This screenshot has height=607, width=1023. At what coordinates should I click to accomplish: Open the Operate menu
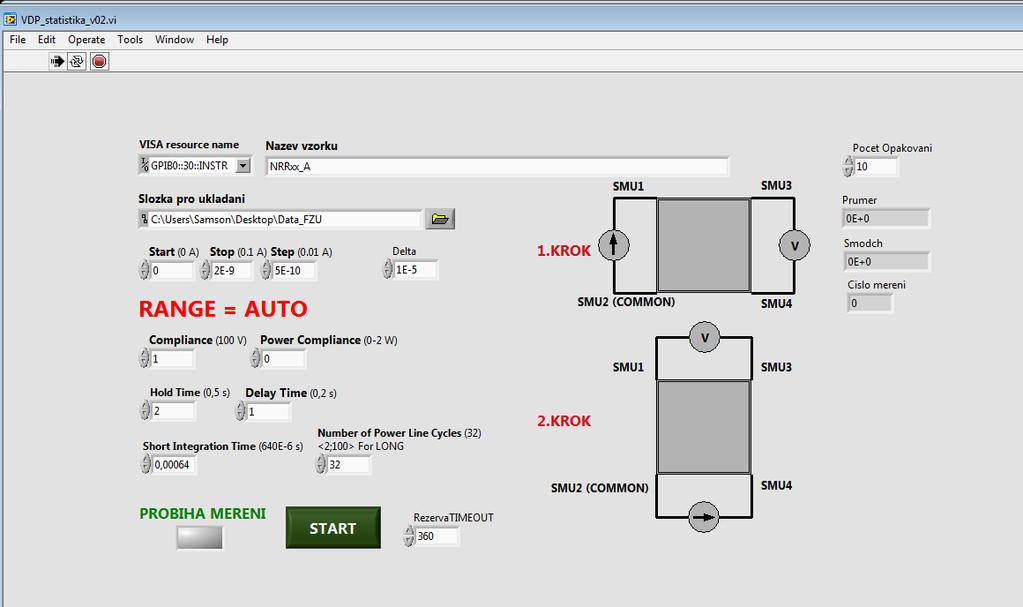[87, 39]
